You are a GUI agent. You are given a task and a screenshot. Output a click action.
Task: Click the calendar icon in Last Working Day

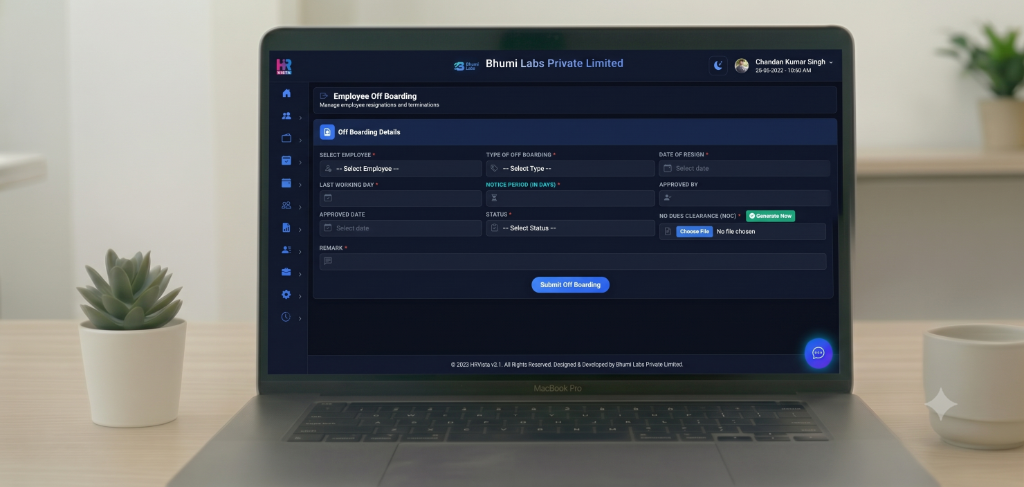tap(328, 198)
